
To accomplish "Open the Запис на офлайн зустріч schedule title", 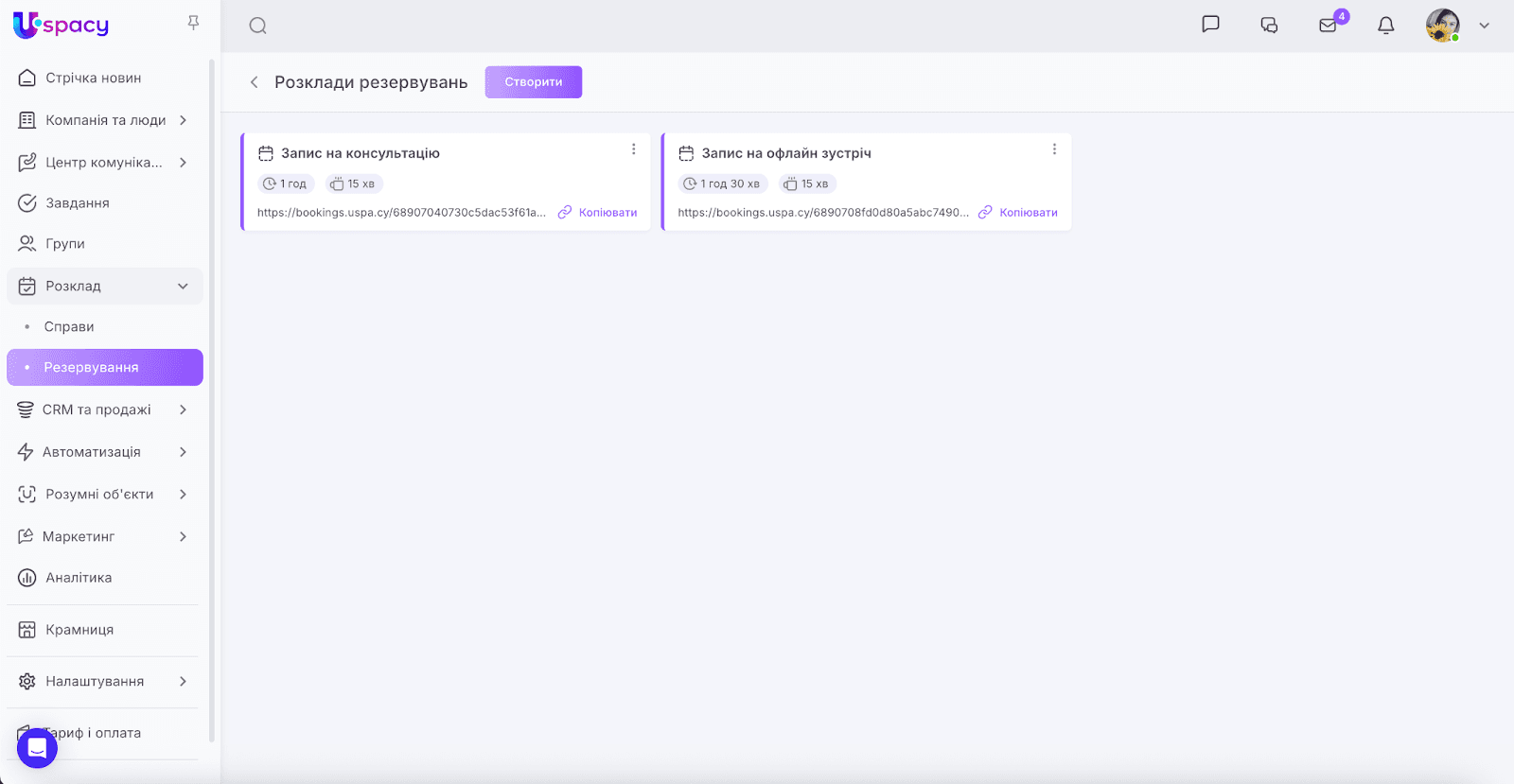I will (786, 153).
